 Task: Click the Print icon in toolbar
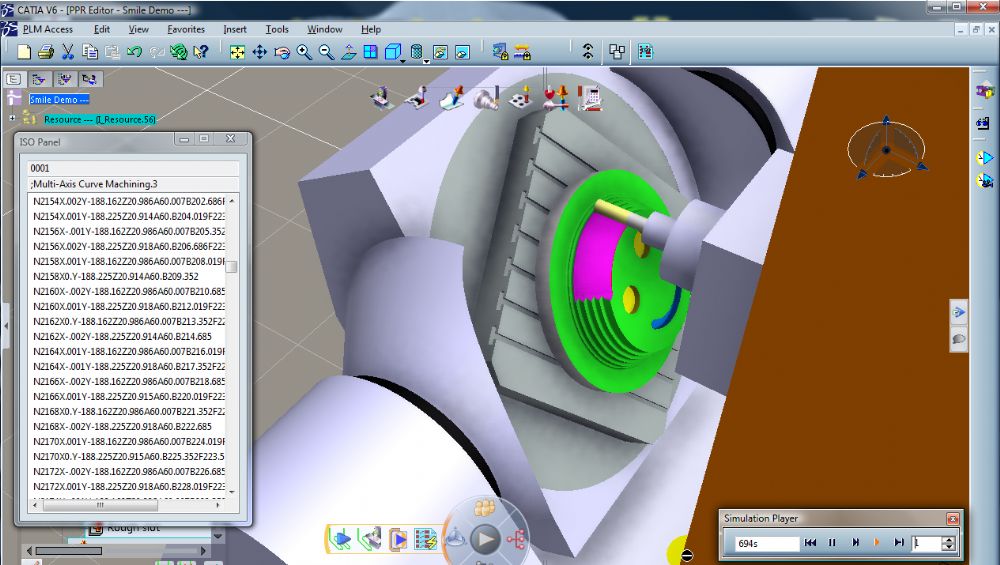pyautogui.click(x=46, y=52)
